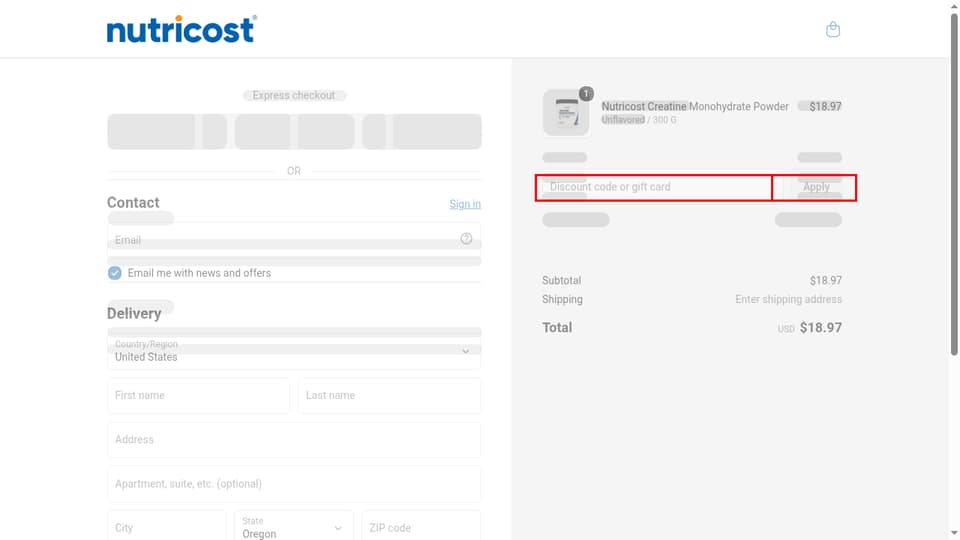Uncheck Email me with news and offers
This screenshot has height=540, width=960.
[114, 273]
